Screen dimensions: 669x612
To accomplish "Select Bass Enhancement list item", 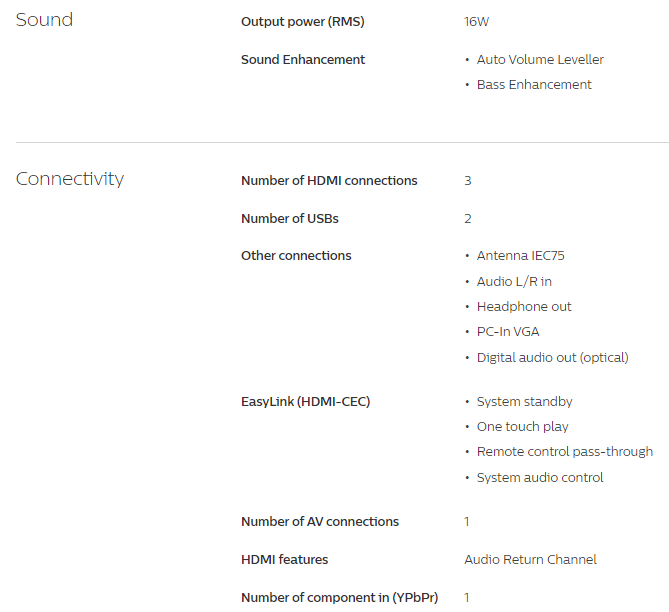I will click(x=534, y=85).
